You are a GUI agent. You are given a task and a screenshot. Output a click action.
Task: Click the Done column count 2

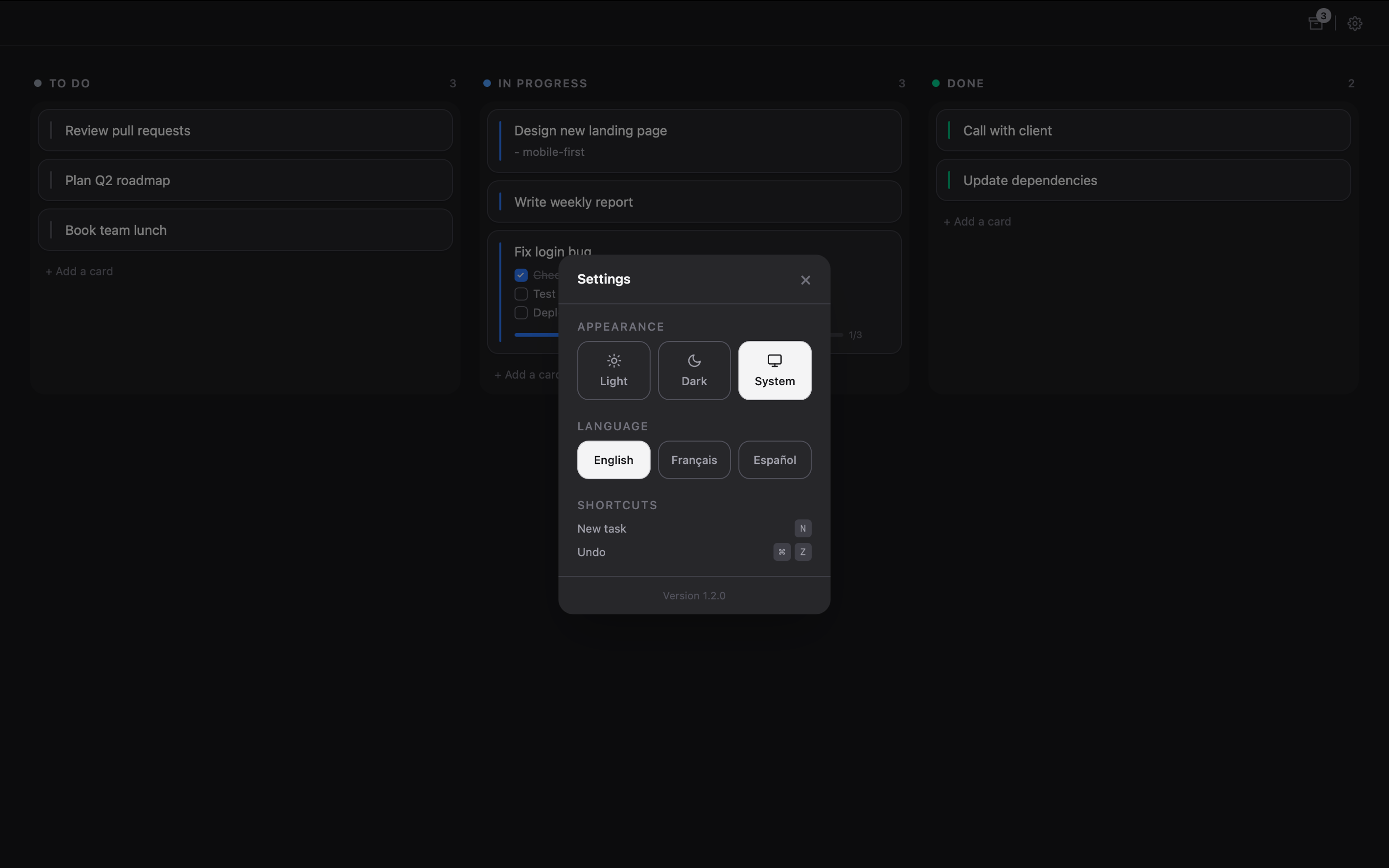coord(1351,84)
